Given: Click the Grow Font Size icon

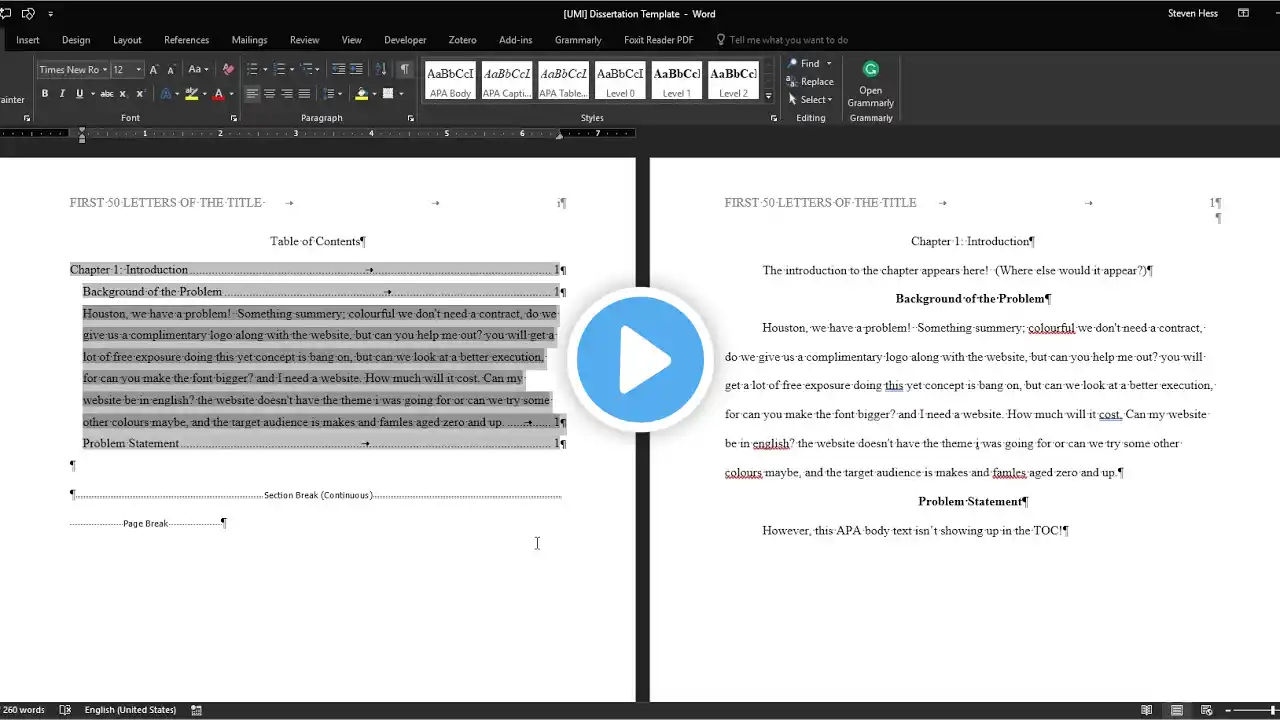Looking at the screenshot, I should (x=153, y=69).
